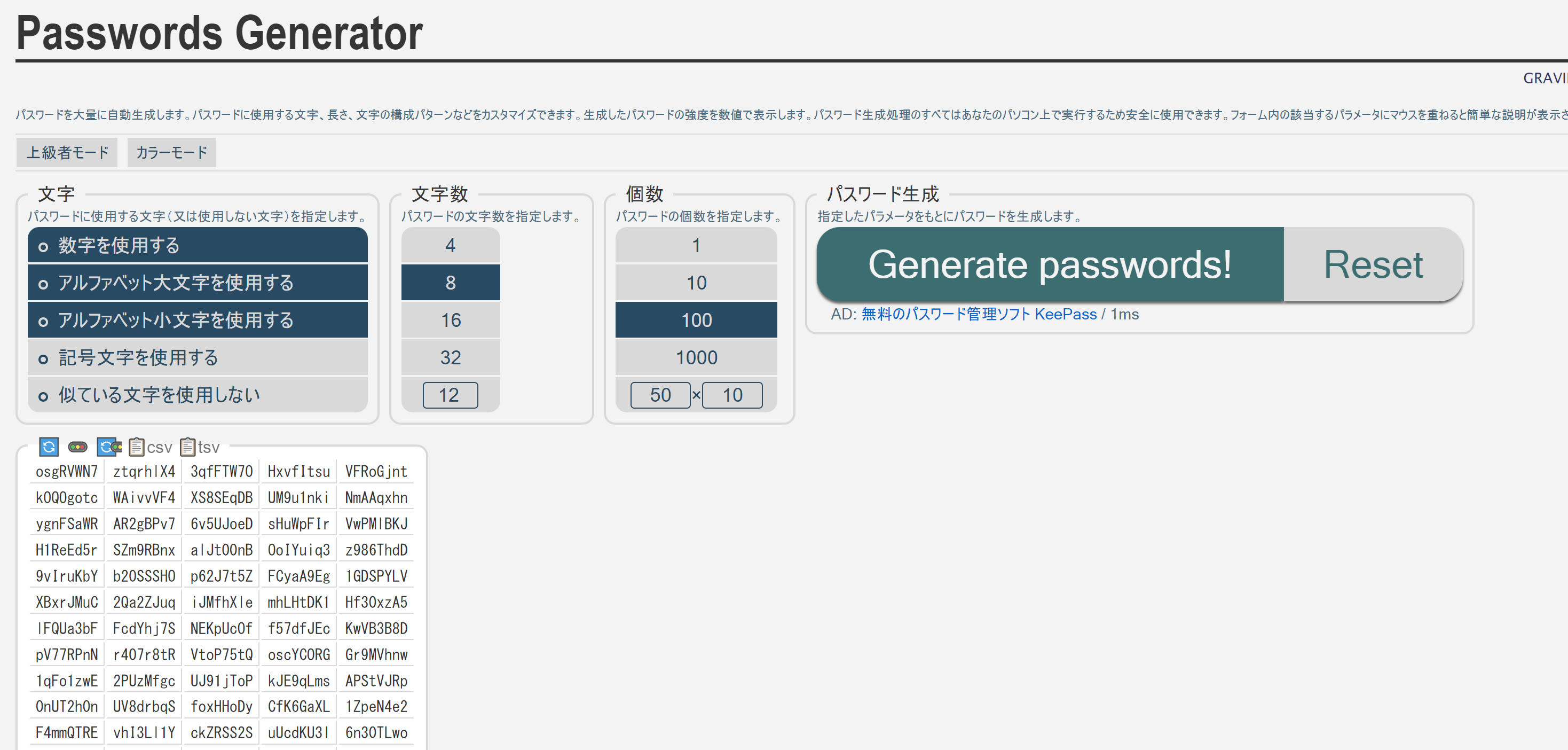Select password length 32

(451, 357)
